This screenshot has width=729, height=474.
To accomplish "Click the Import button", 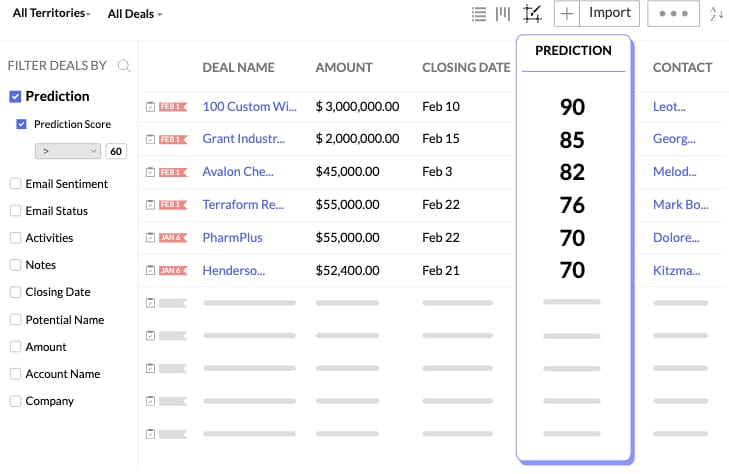I will 610,13.
